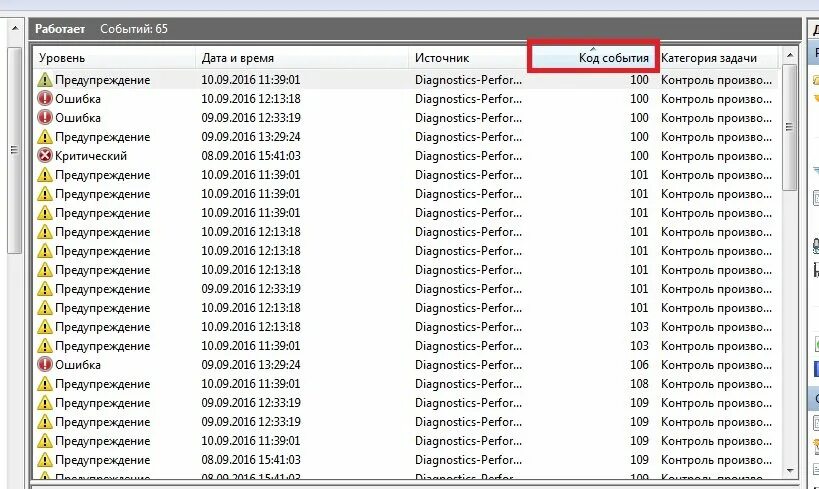
Task: Click the Контроль произво... category in the Критический row
Action: pyautogui.click(x=716, y=156)
